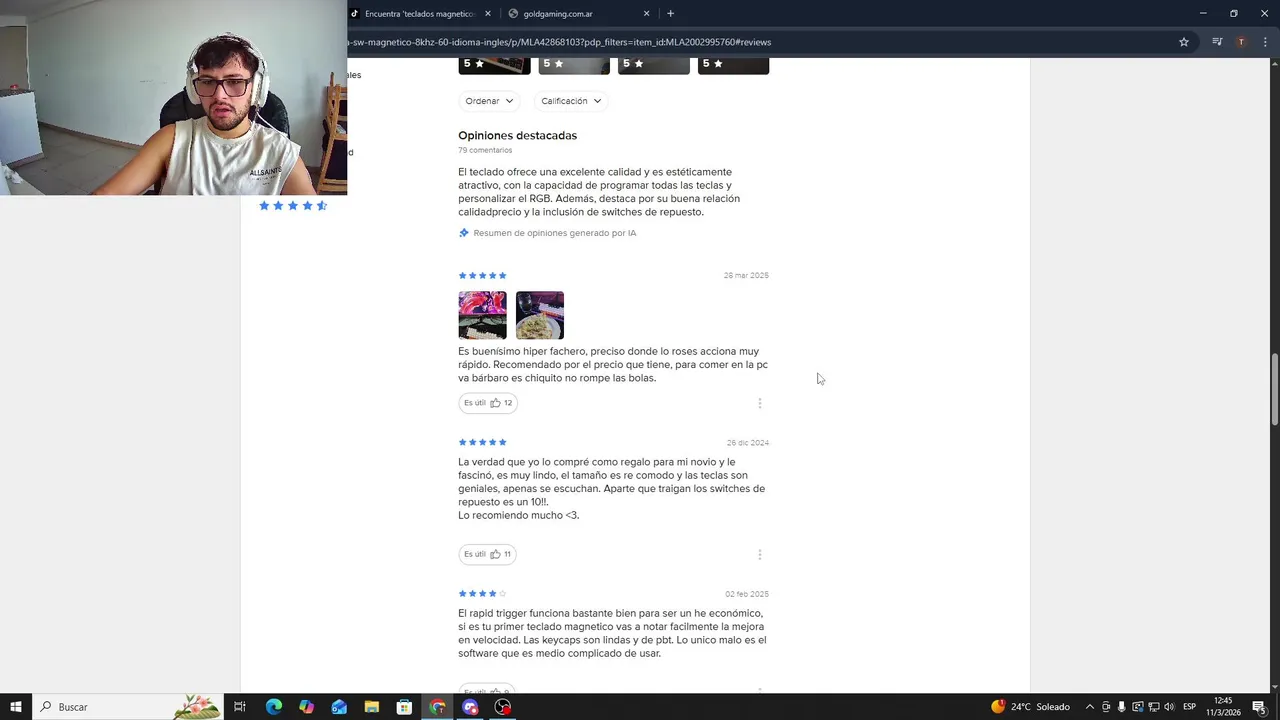
Task: Click the five-star rating of the 28 mar review
Action: tap(482, 275)
